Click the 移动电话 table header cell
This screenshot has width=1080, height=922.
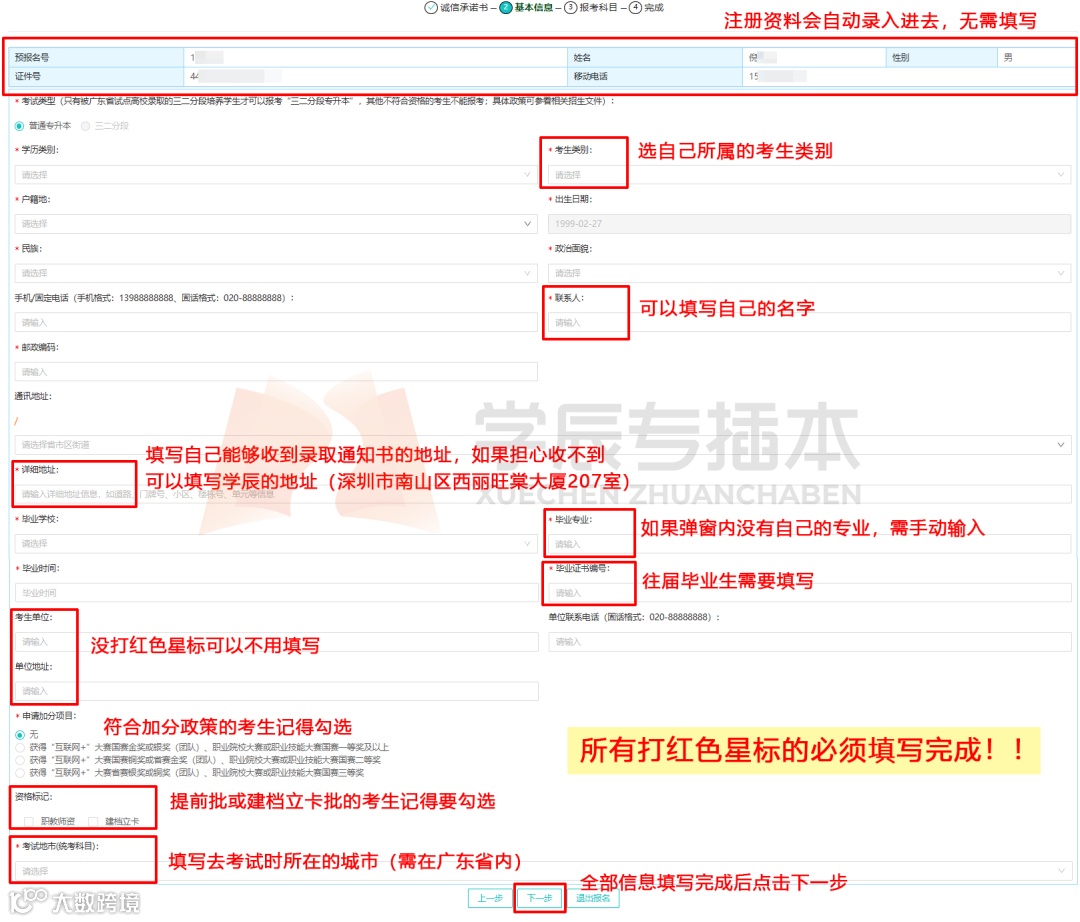tap(654, 76)
